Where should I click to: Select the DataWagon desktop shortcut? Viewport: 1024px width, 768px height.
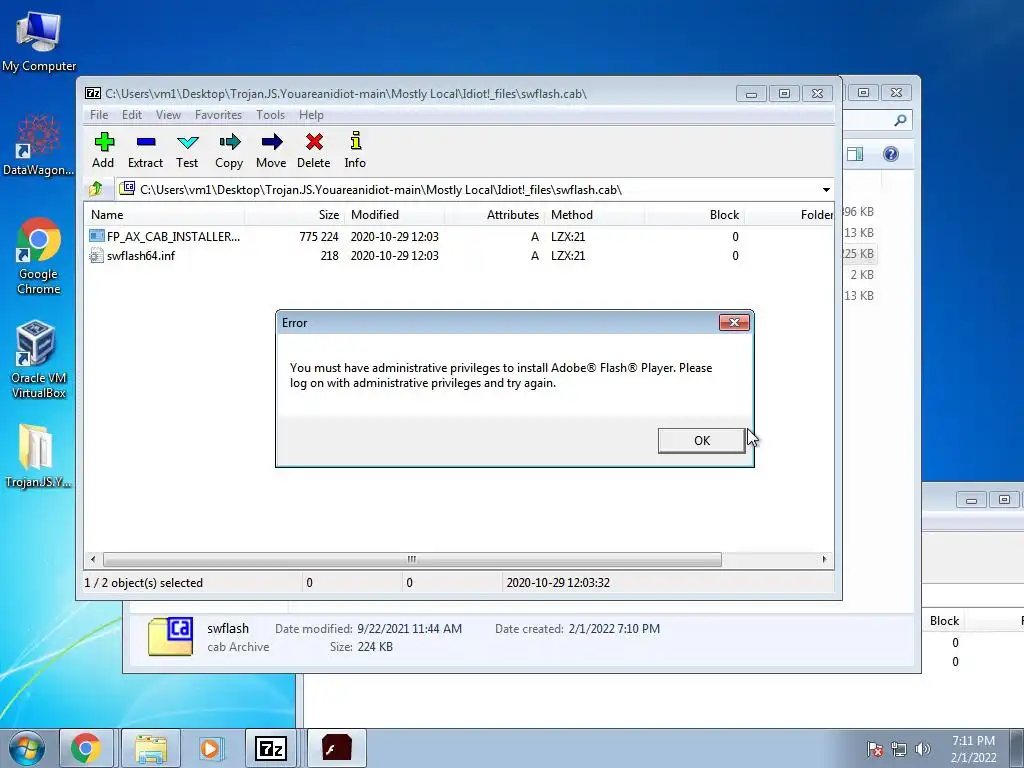(39, 145)
